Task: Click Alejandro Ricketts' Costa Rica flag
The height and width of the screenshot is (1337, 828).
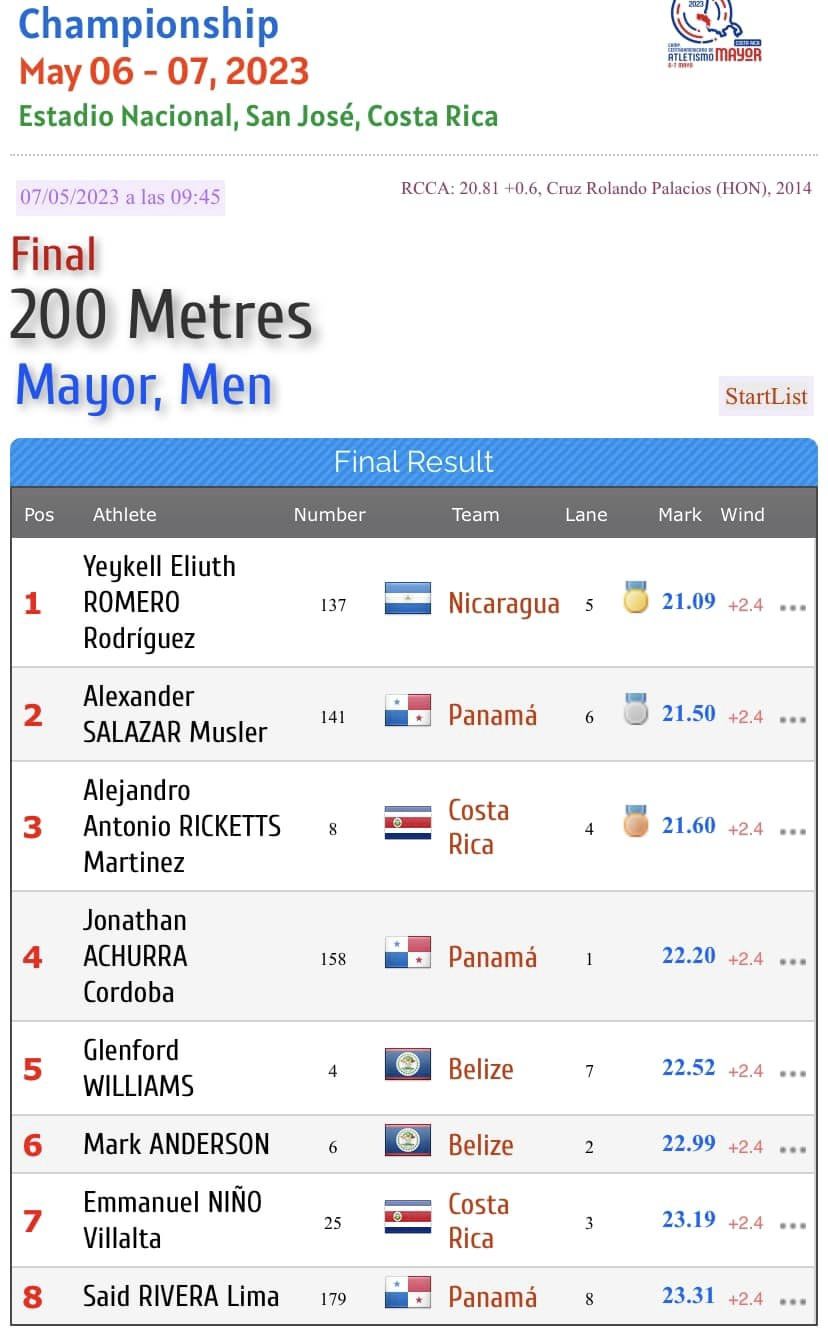Action: pos(408,823)
